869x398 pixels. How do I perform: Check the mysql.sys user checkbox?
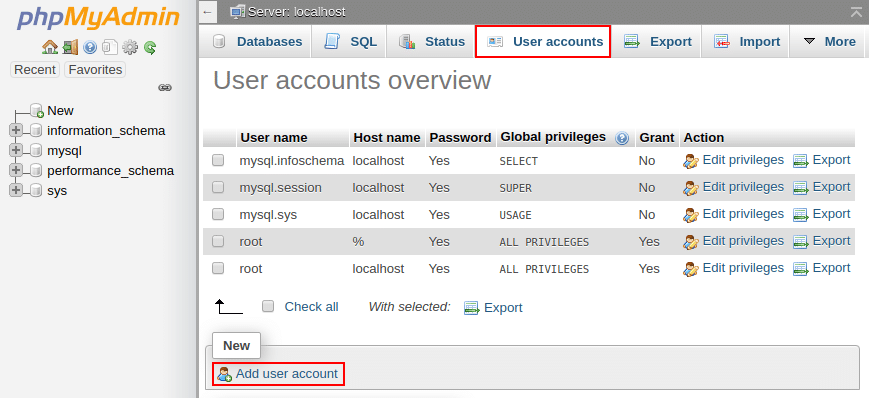pyautogui.click(x=218, y=214)
